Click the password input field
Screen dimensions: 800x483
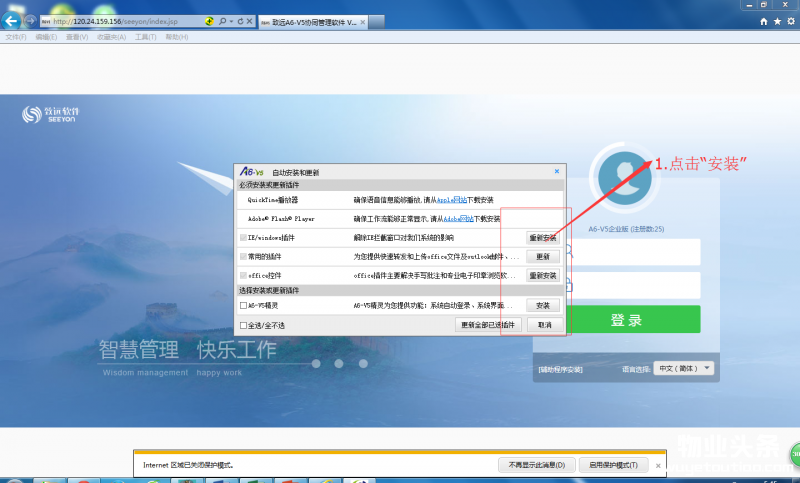click(633, 285)
